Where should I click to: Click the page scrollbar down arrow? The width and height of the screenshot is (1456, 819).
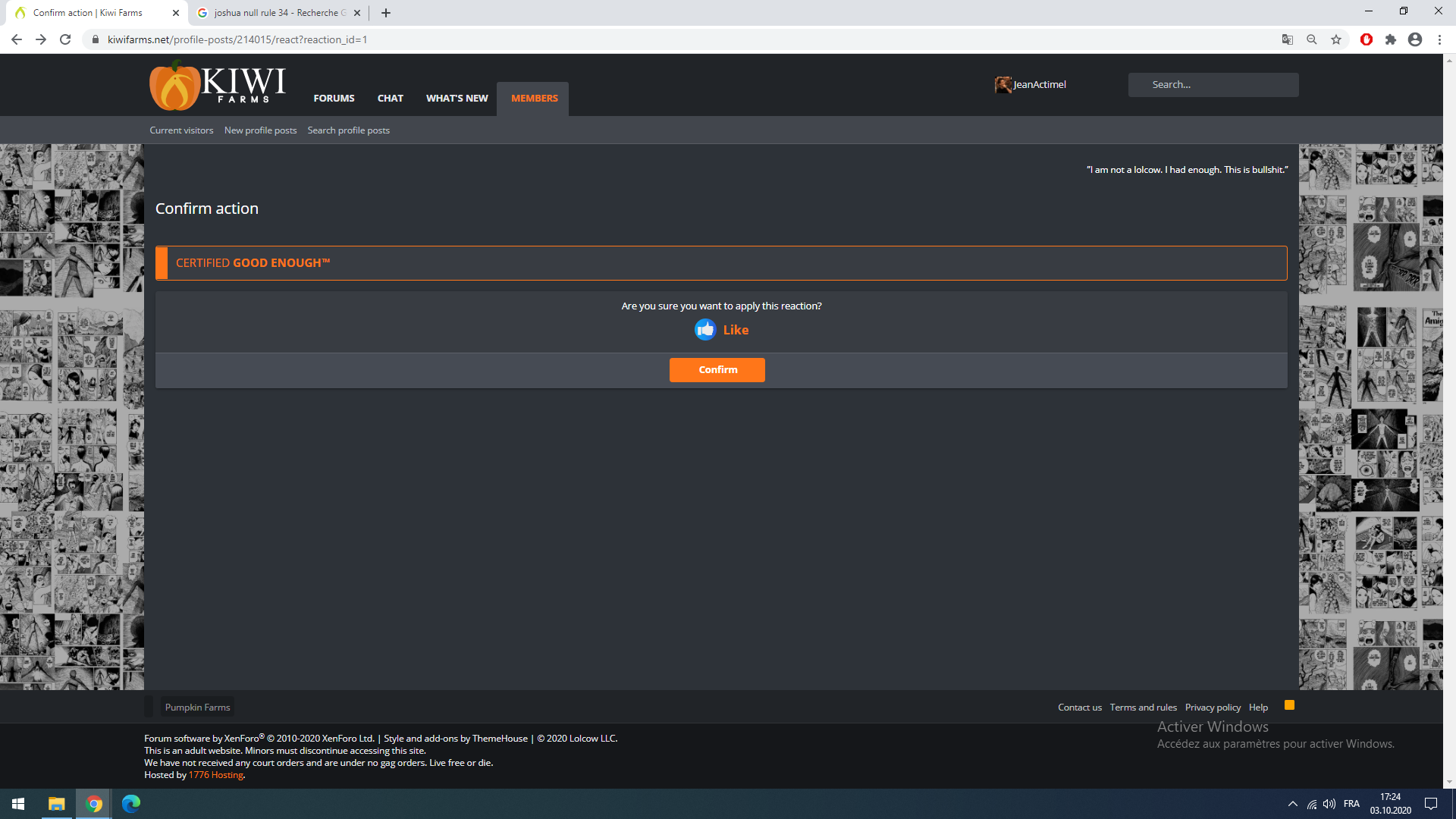coord(1449,782)
